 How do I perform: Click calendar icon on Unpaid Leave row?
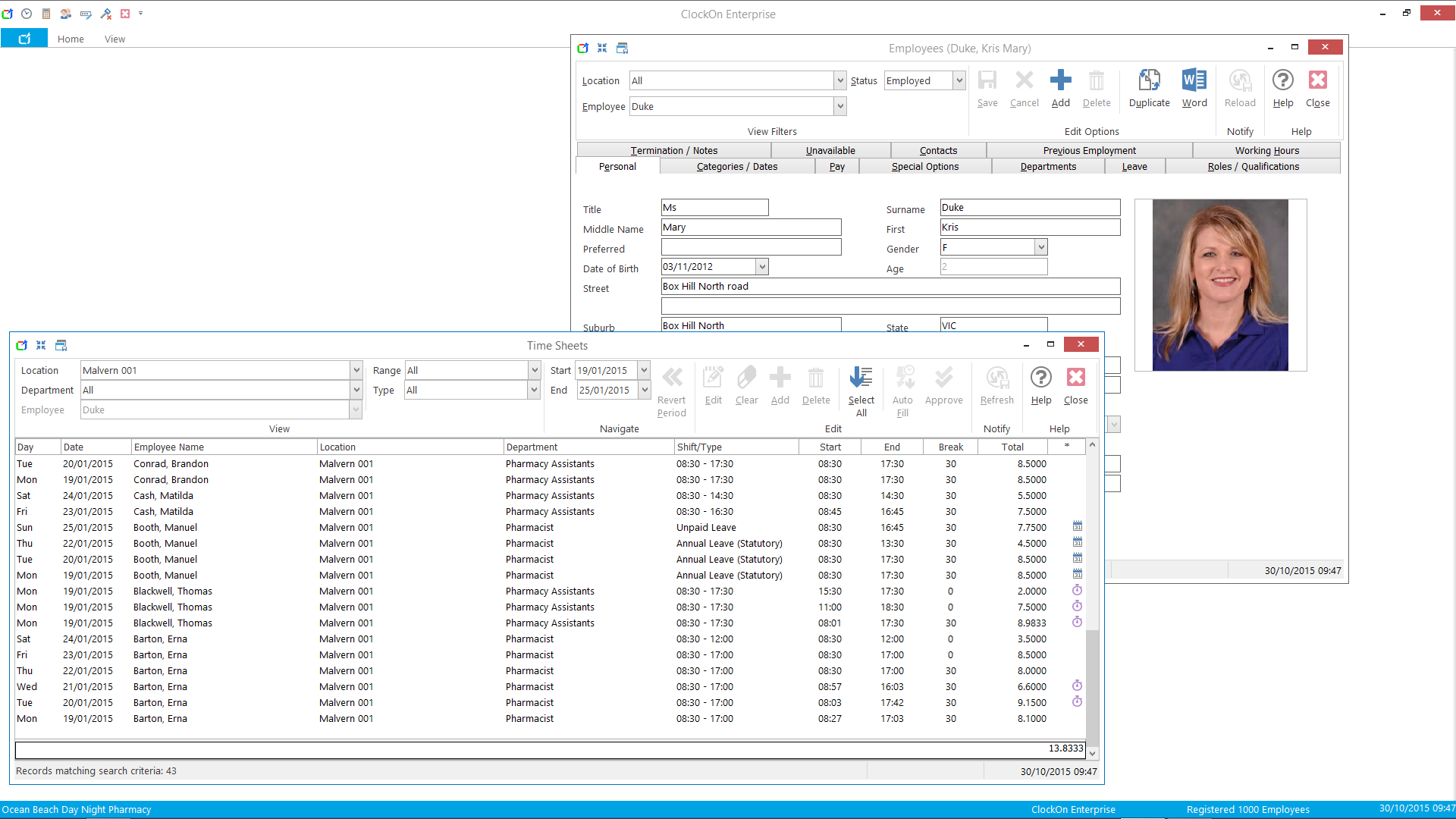[1077, 526]
